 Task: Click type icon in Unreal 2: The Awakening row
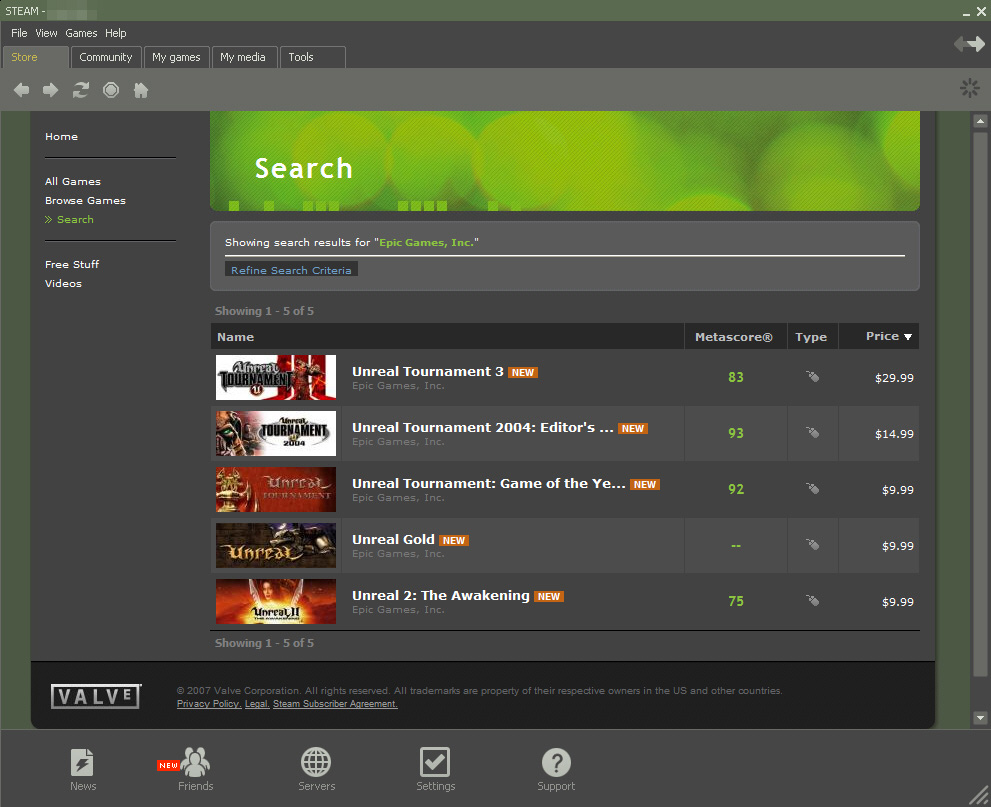click(x=813, y=601)
